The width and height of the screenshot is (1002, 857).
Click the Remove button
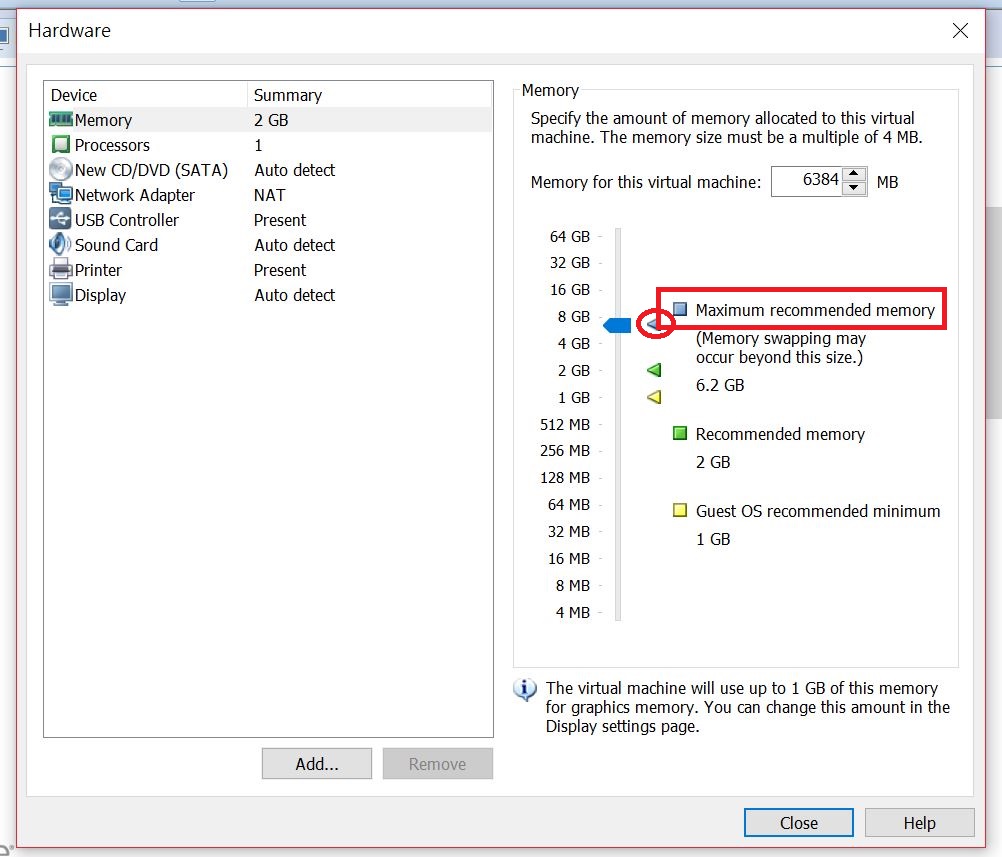pyautogui.click(x=438, y=764)
